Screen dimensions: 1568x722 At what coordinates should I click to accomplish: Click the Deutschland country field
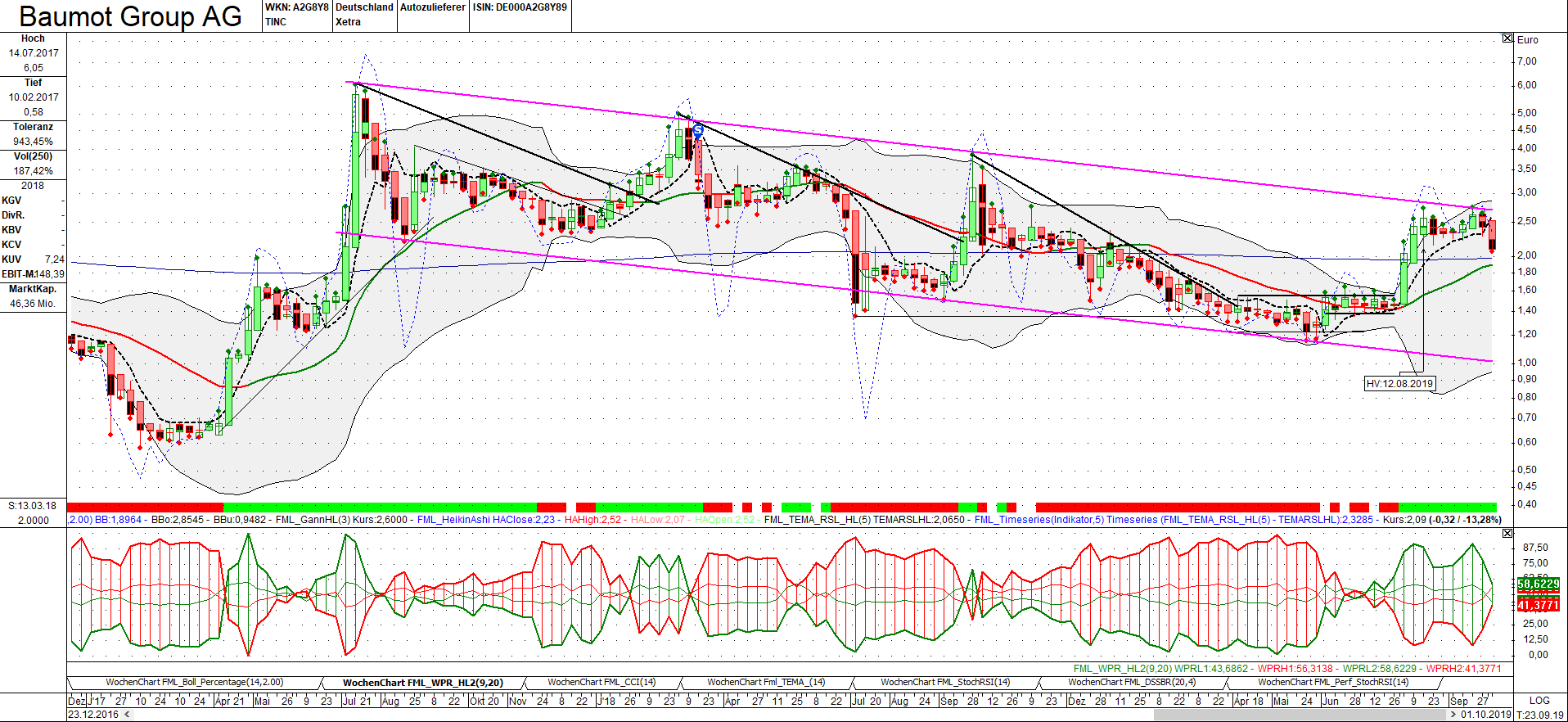click(x=364, y=7)
